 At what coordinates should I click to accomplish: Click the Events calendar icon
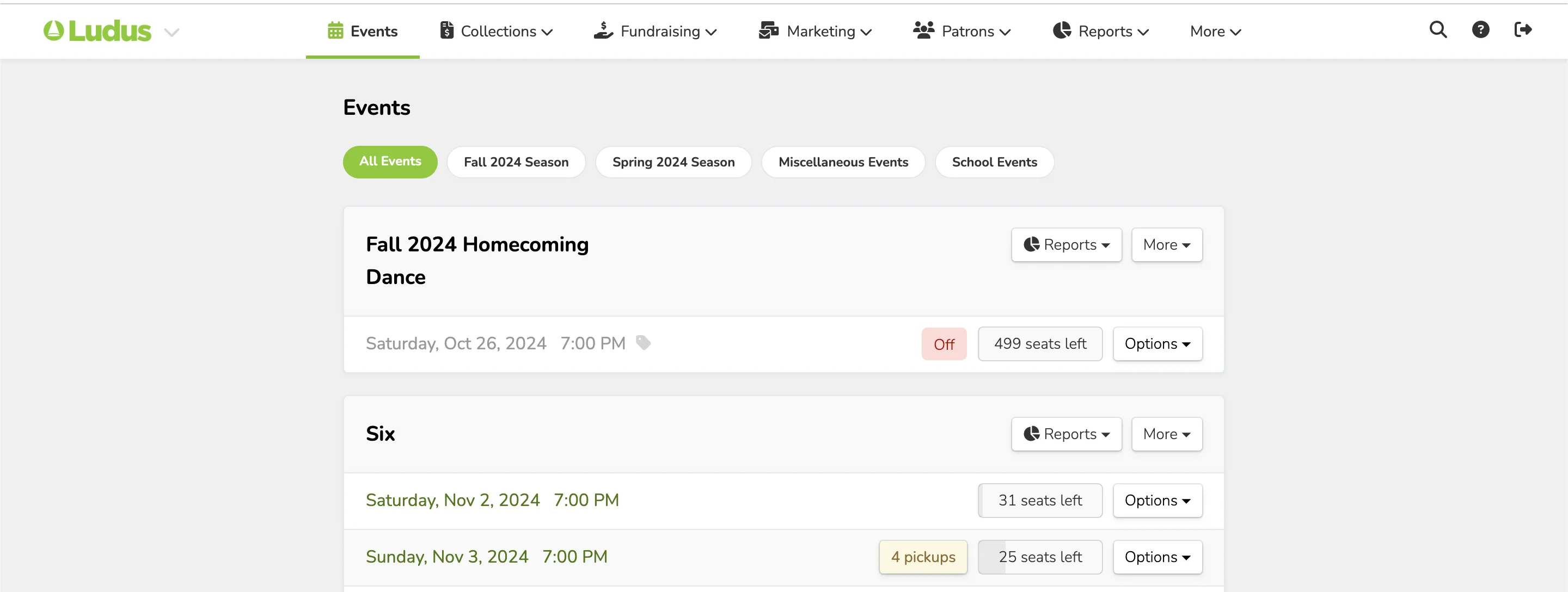coord(335,30)
